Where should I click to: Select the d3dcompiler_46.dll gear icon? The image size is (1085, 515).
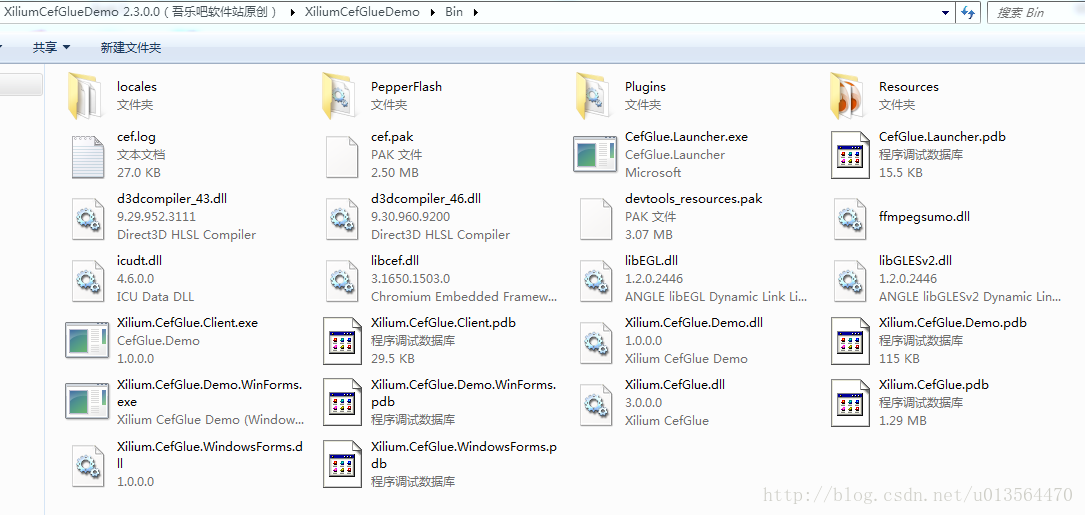[342, 217]
